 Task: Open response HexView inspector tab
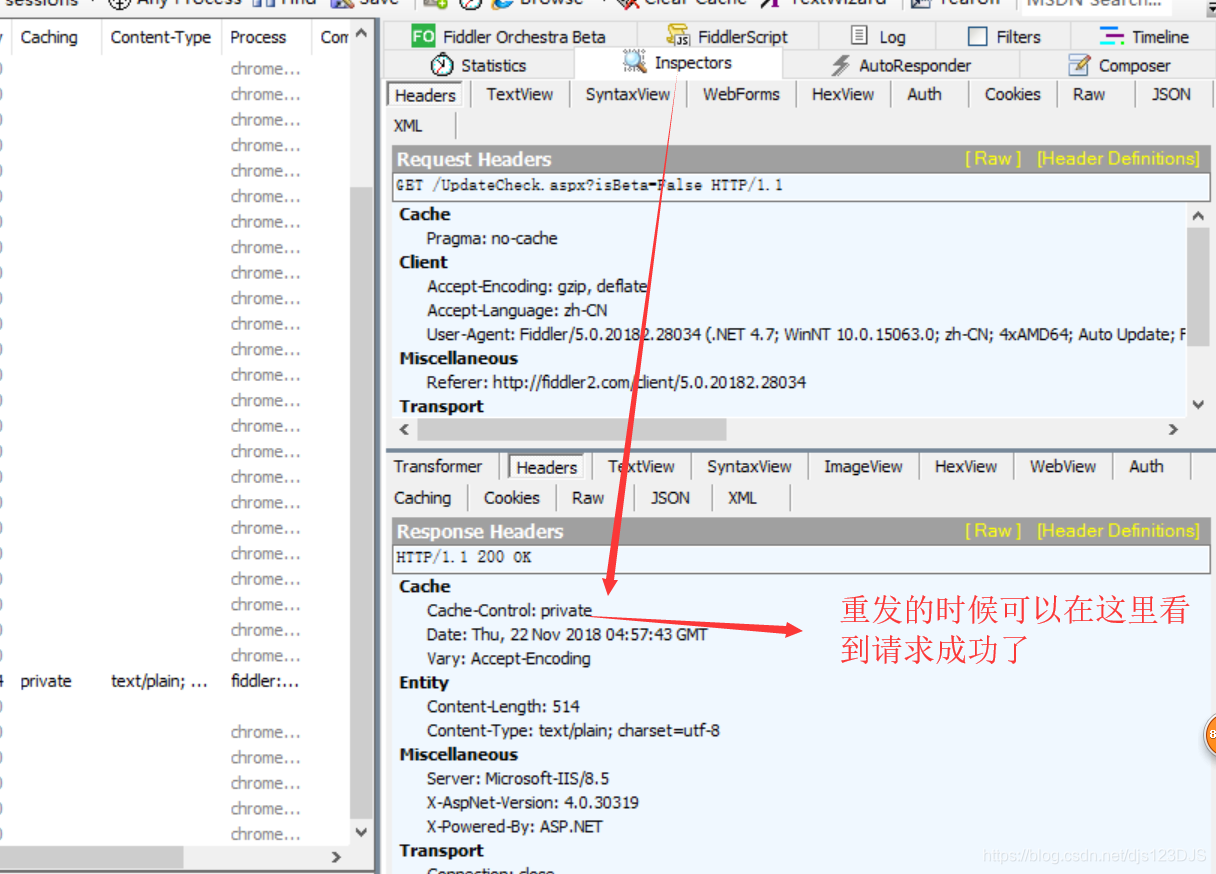click(x=966, y=466)
